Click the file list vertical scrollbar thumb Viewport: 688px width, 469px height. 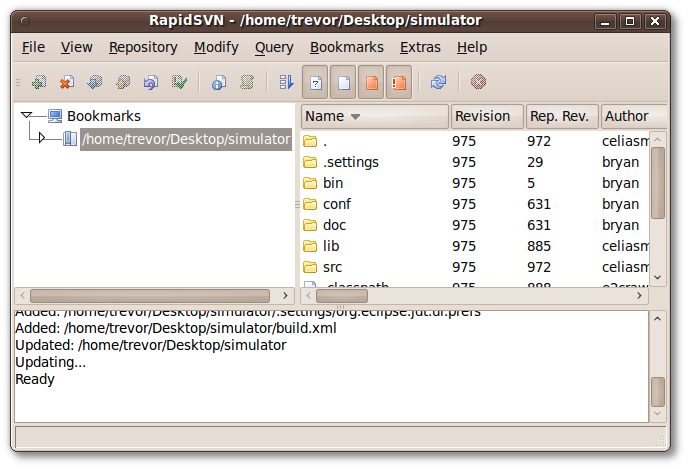[x=658, y=183]
